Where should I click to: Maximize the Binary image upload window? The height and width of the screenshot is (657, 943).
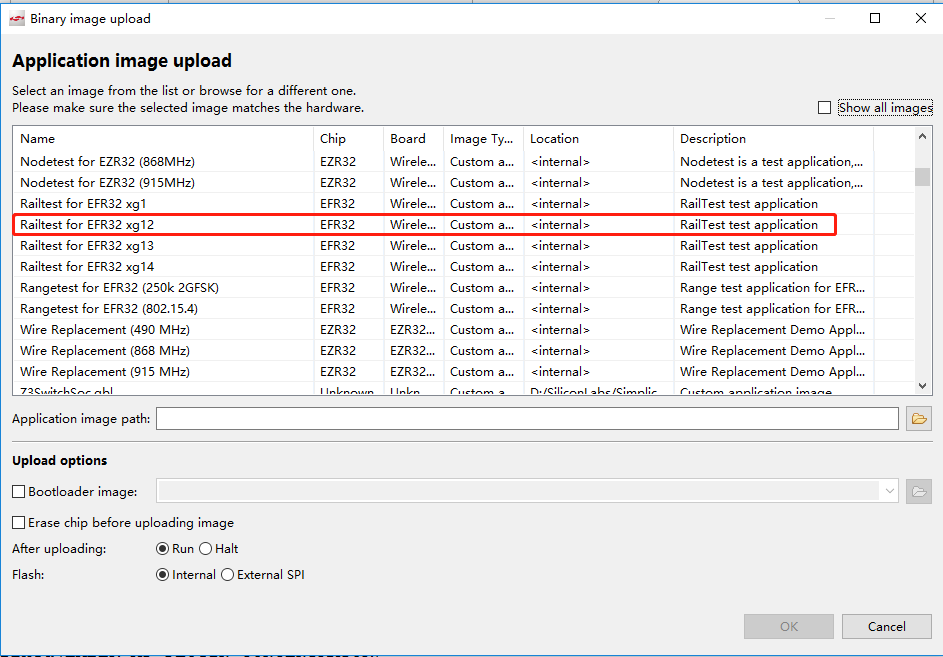[x=875, y=18]
